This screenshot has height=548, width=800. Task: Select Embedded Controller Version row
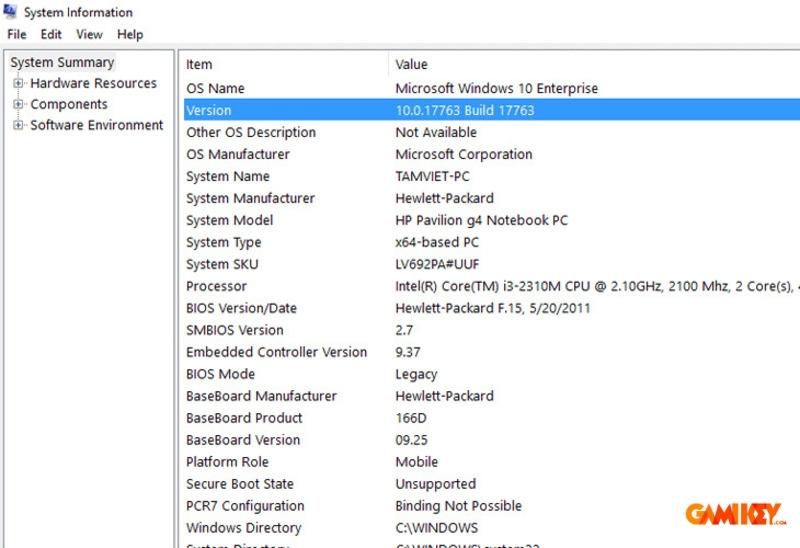point(492,352)
